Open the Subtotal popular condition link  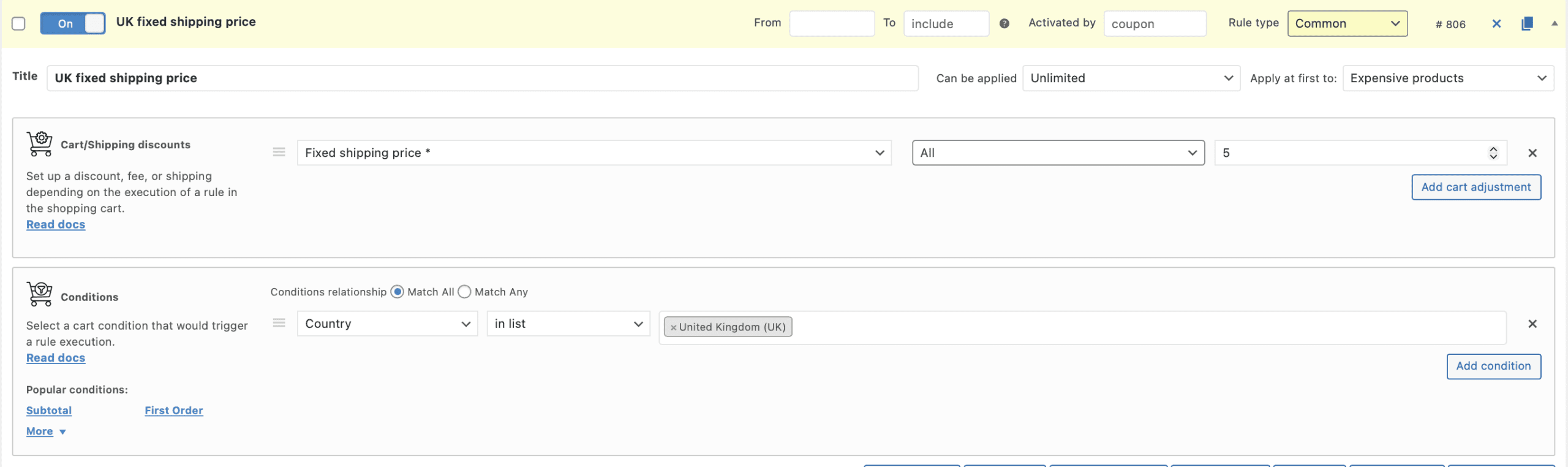(49, 411)
